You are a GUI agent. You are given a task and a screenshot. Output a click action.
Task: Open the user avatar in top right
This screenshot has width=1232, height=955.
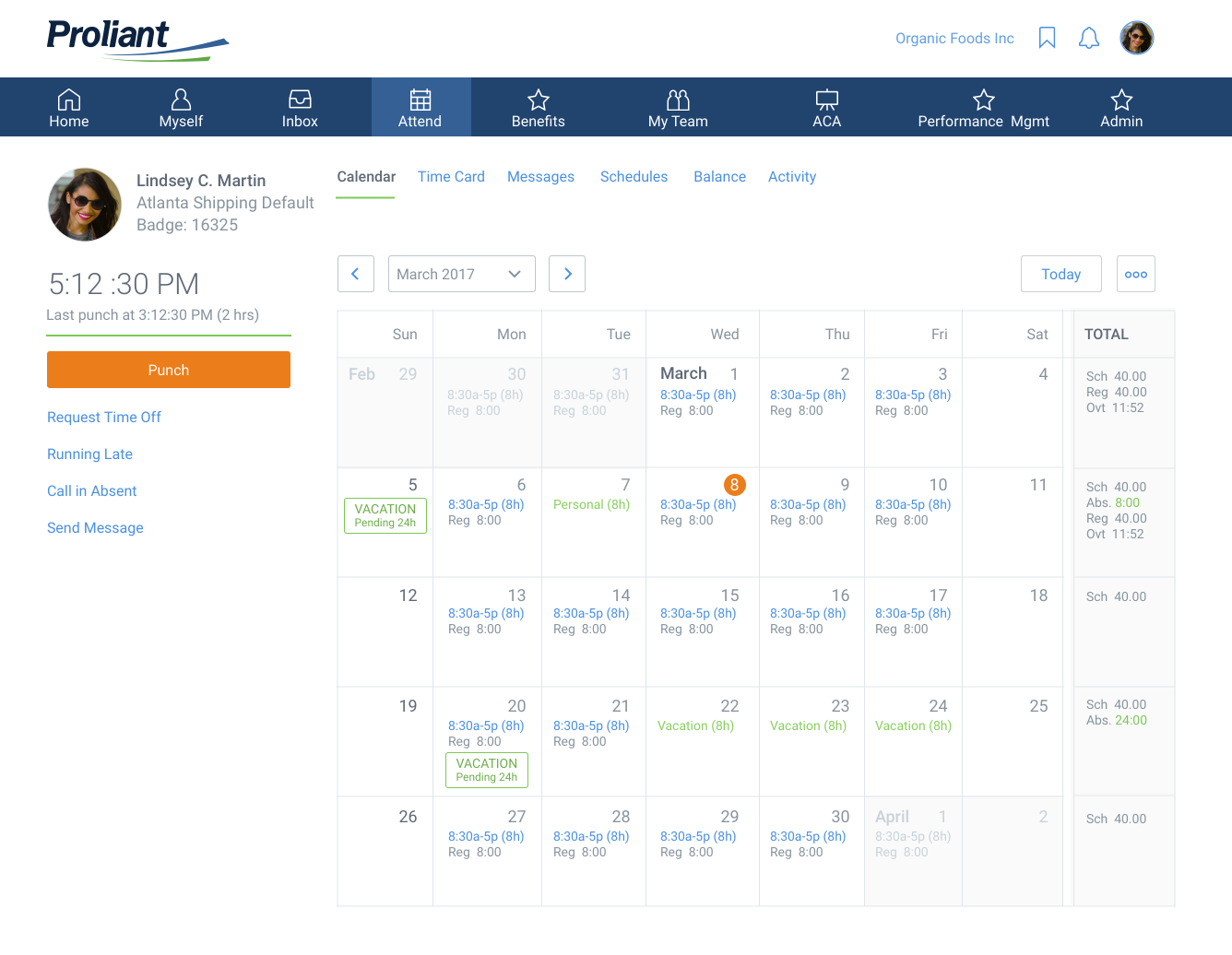point(1136,38)
